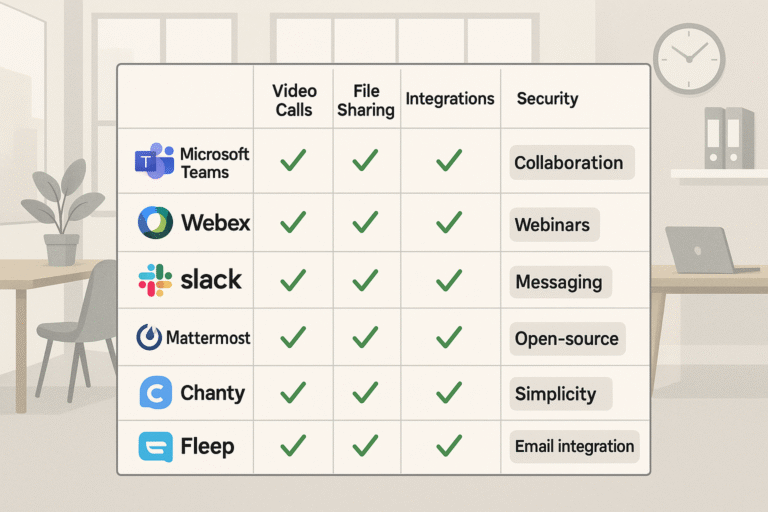Viewport: 768px width, 512px height.
Task: Click Chanty File Sharing checkmark
Action: [x=365, y=392]
